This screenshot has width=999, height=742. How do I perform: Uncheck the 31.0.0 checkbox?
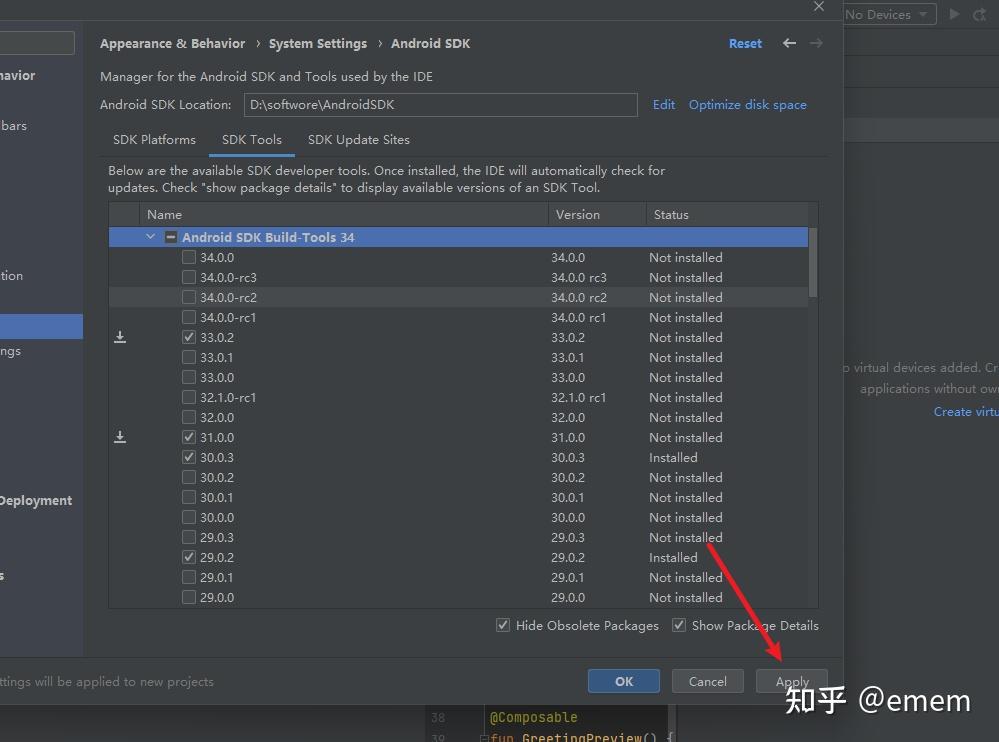(x=189, y=437)
